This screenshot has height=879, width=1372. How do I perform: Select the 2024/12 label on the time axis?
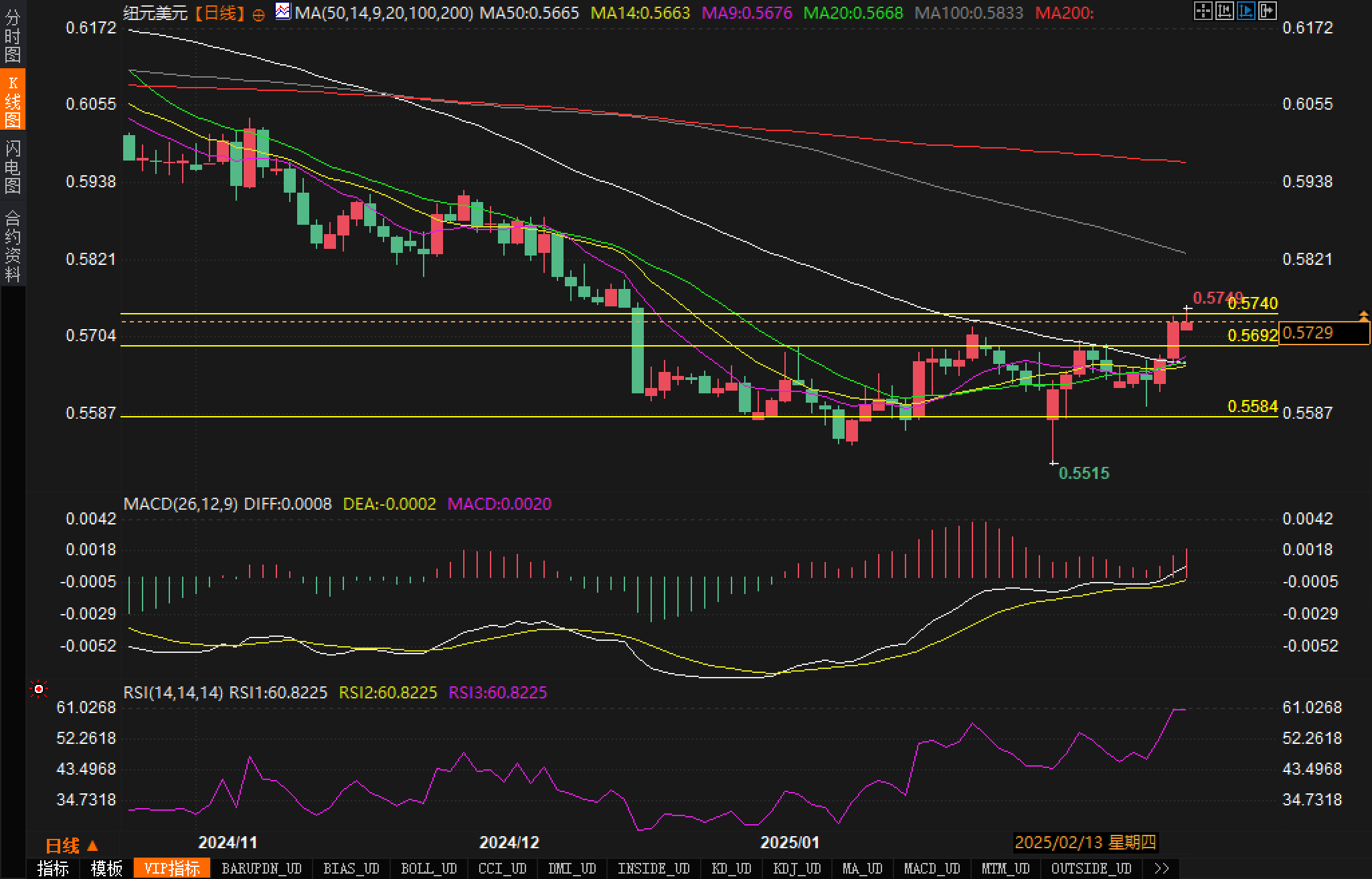click(509, 842)
